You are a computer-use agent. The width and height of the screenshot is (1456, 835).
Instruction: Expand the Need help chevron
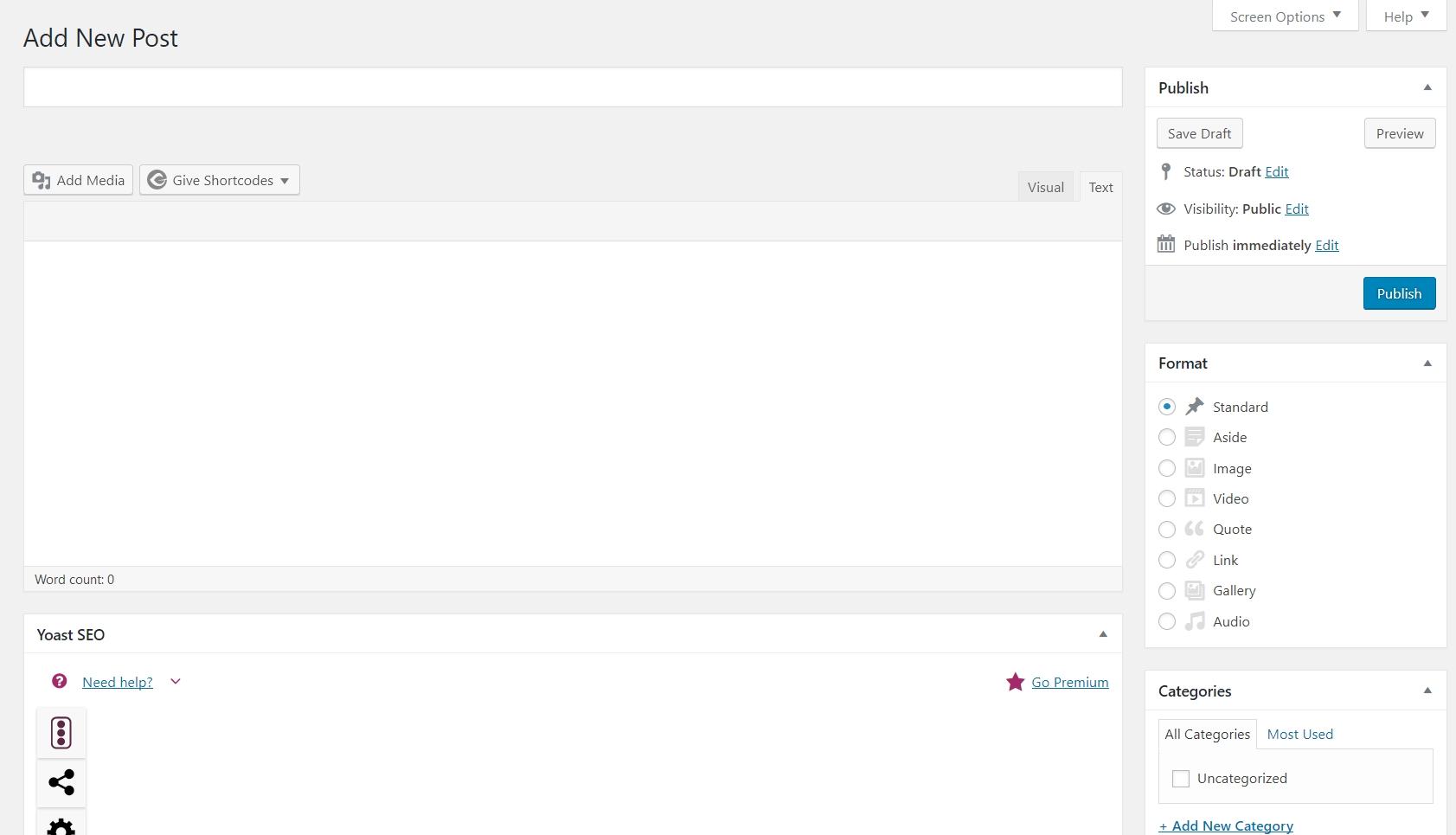176,682
